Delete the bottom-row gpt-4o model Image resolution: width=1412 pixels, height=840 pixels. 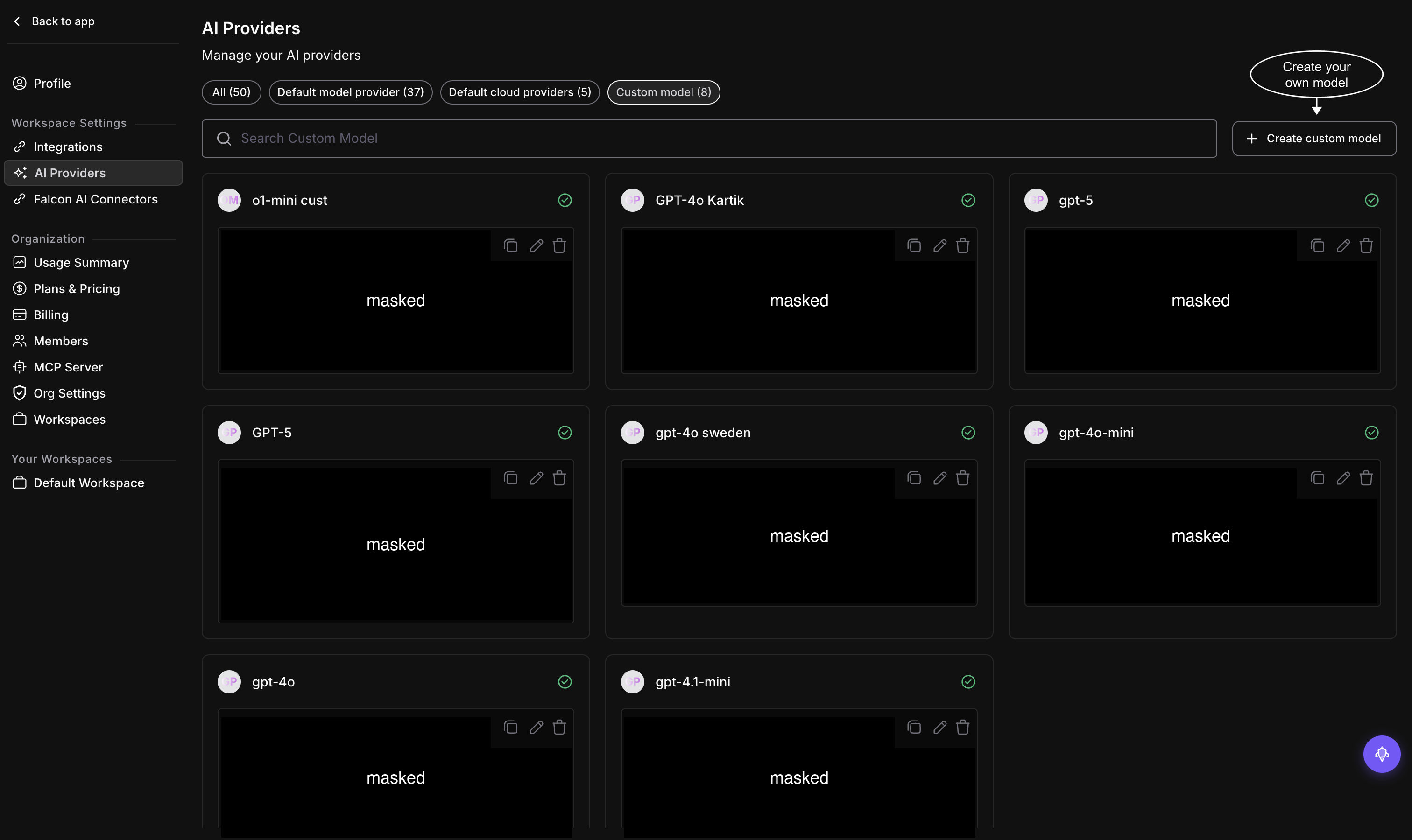click(559, 728)
